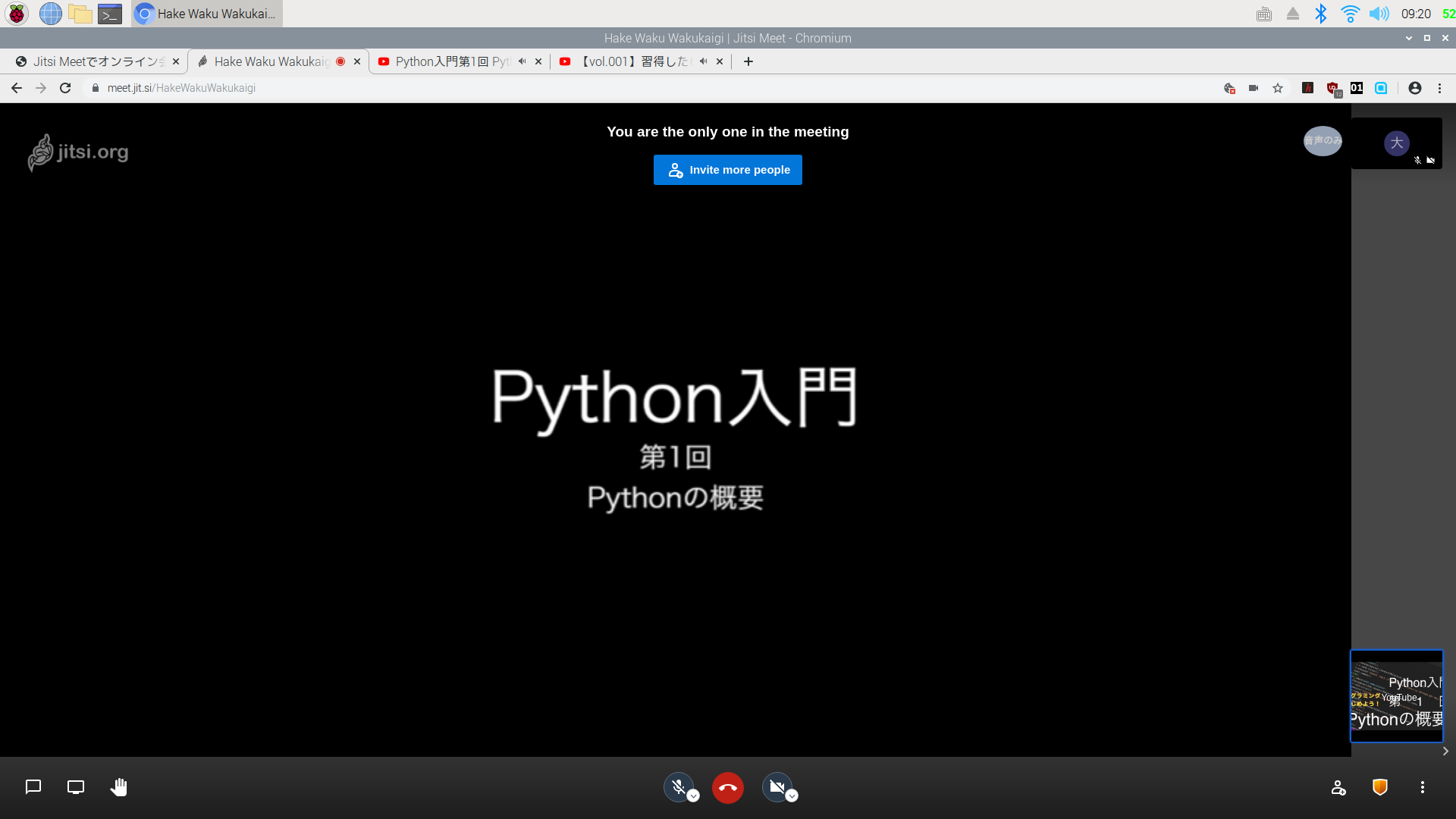Raise your hand in the meeting
Image resolution: width=1456 pixels, height=819 pixels.
point(118,787)
